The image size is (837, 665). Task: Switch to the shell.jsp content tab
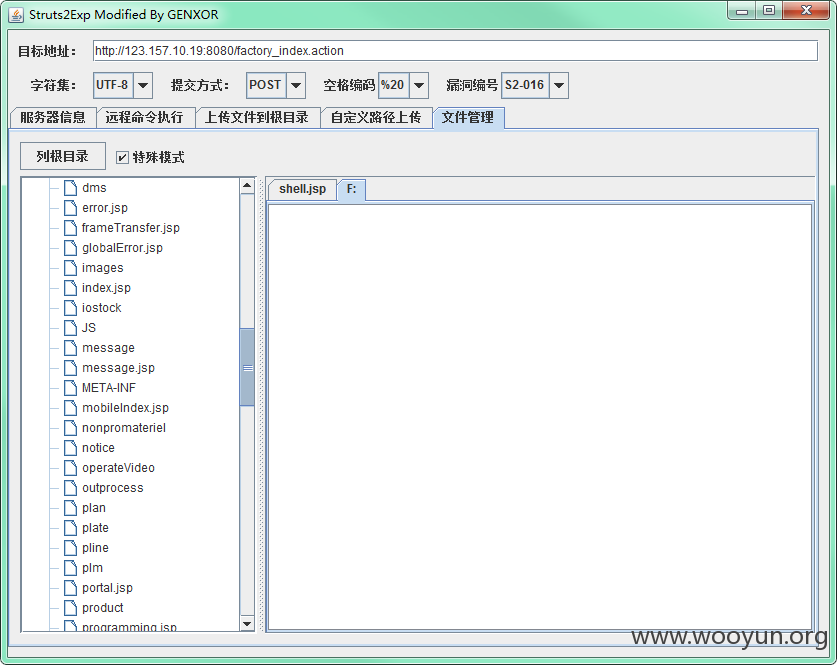[x=302, y=189]
